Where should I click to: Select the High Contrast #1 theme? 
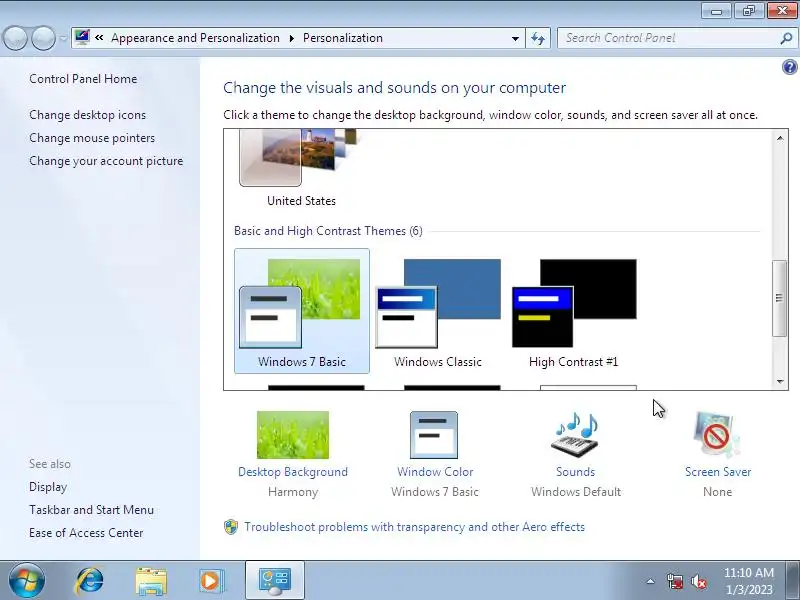(574, 311)
